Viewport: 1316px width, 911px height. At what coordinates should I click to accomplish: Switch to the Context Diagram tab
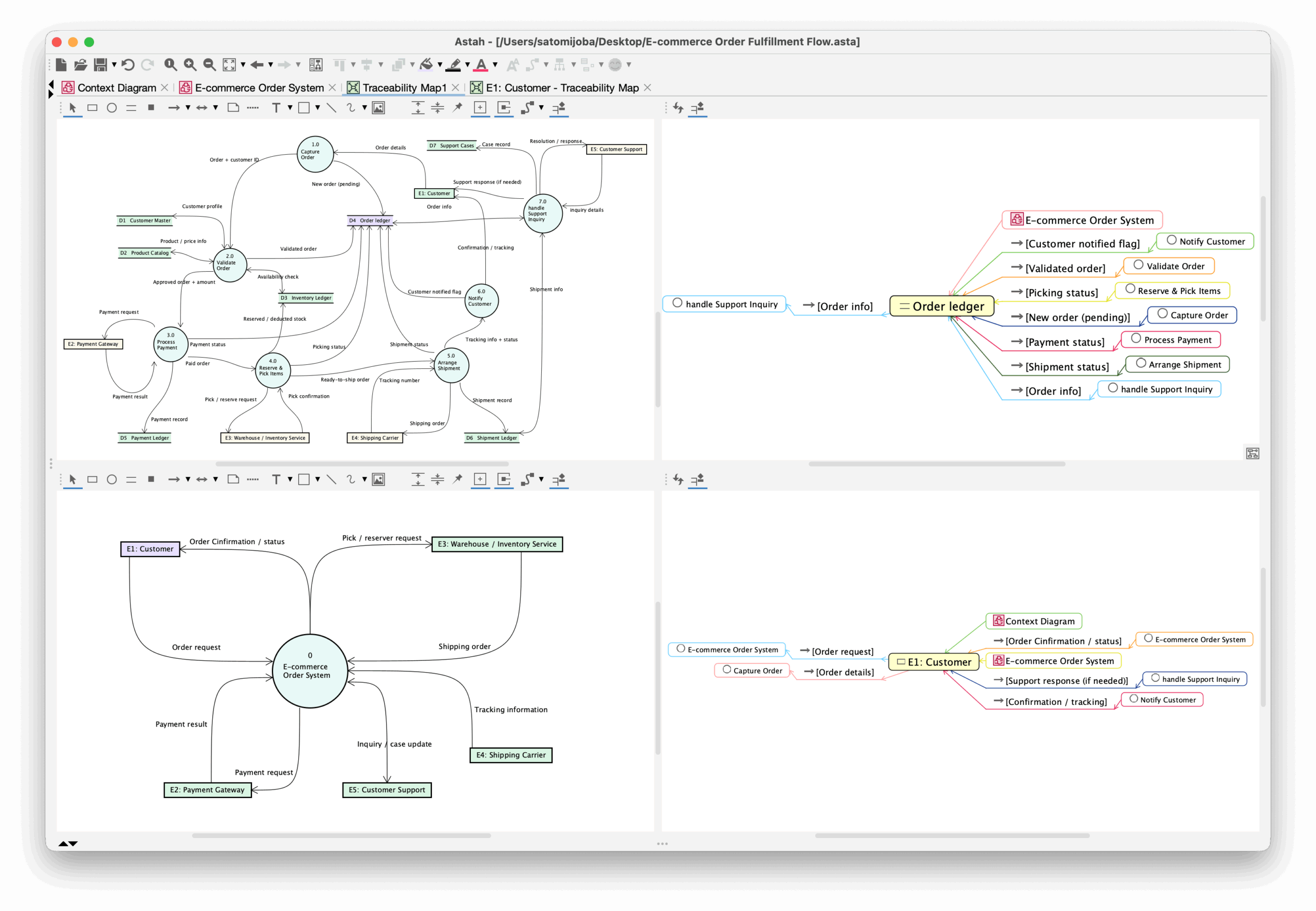click(x=117, y=87)
